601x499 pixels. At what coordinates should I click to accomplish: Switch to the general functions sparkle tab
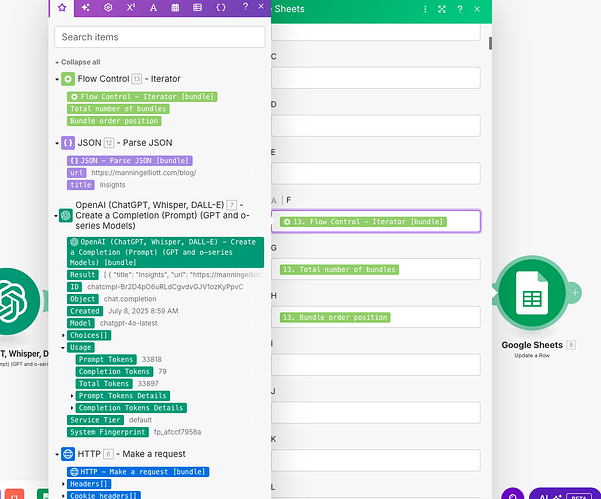85,8
